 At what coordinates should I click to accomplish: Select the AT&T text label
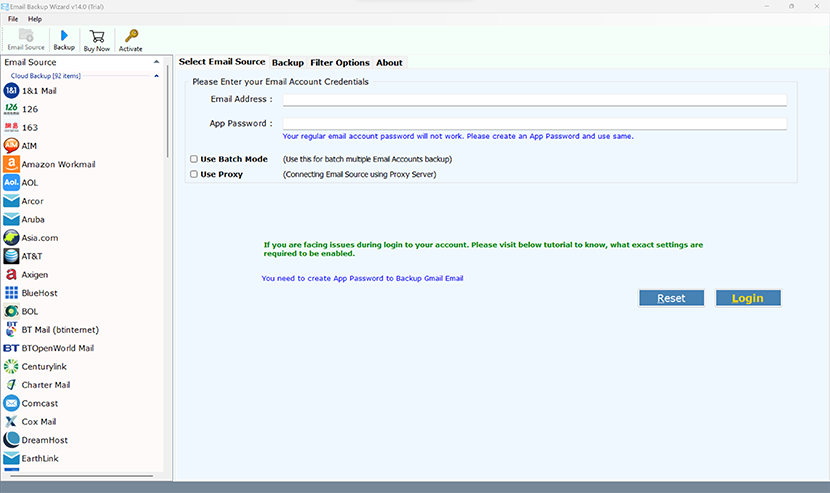(x=32, y=256)
